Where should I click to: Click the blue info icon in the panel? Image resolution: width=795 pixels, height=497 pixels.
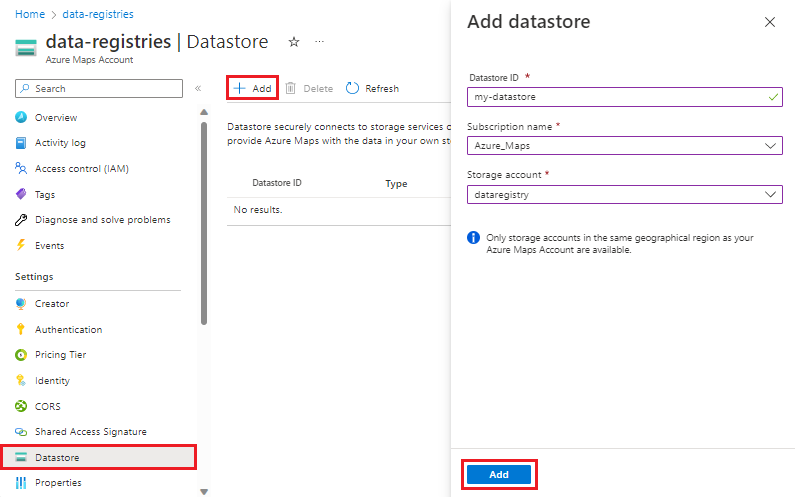click(473, 237)
